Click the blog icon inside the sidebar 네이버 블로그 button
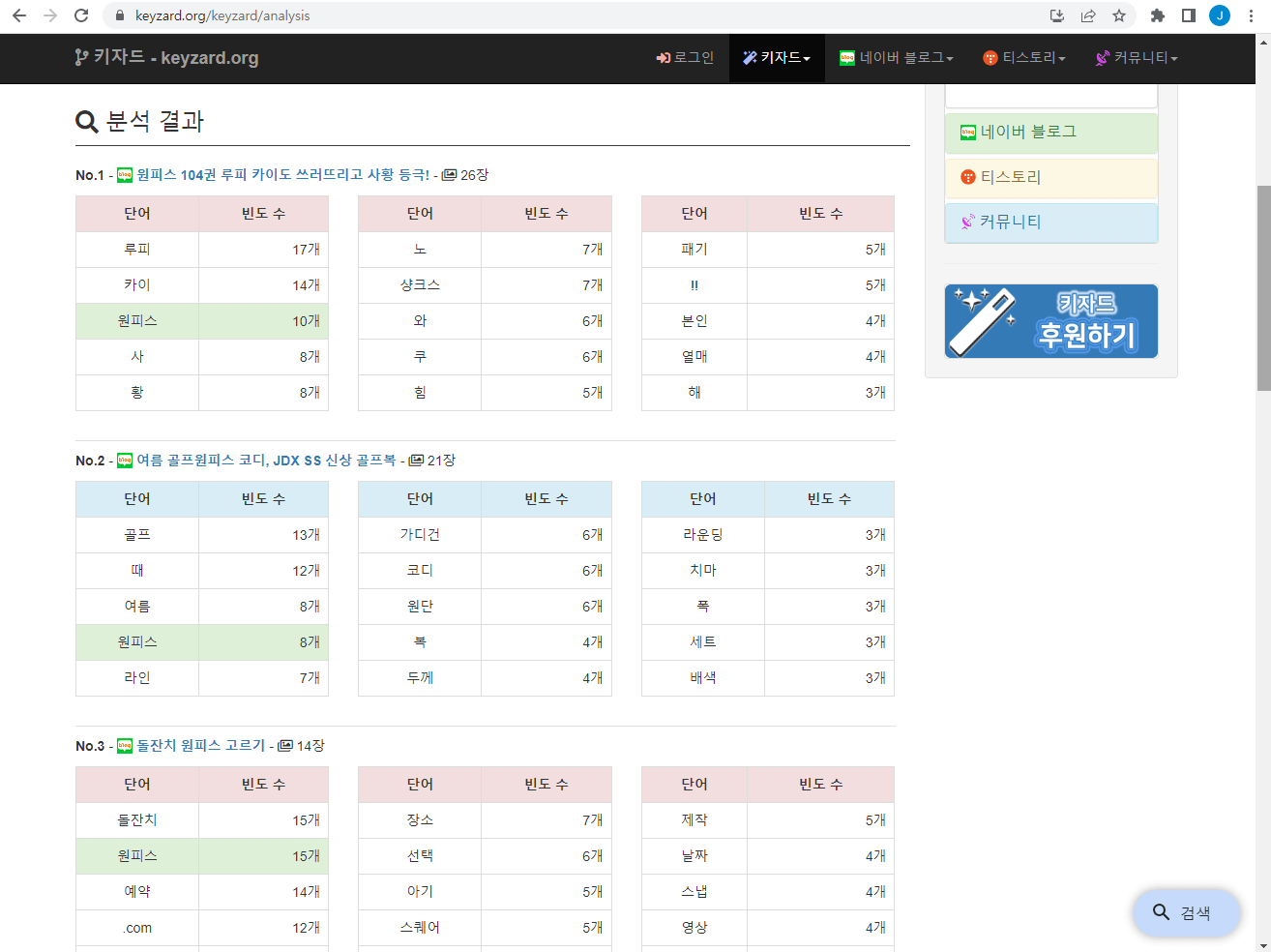 click(x=966, y=133)
